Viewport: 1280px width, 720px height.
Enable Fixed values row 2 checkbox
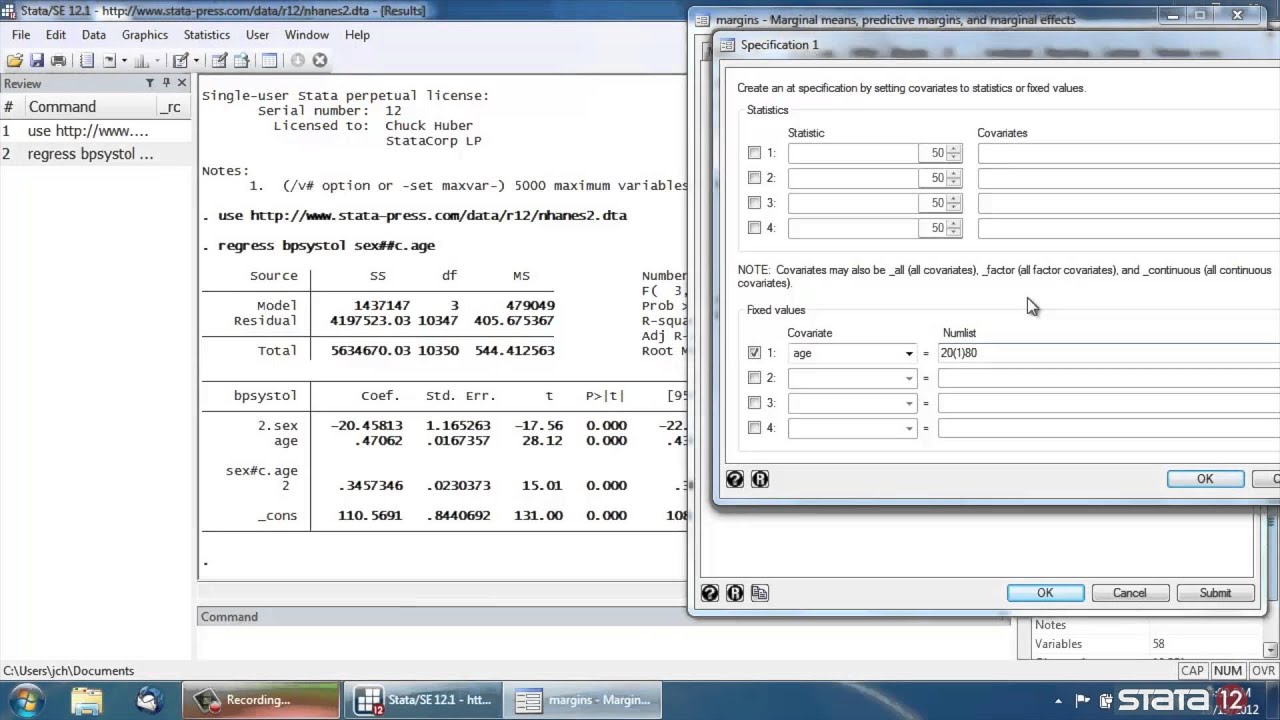click(755, 378)
